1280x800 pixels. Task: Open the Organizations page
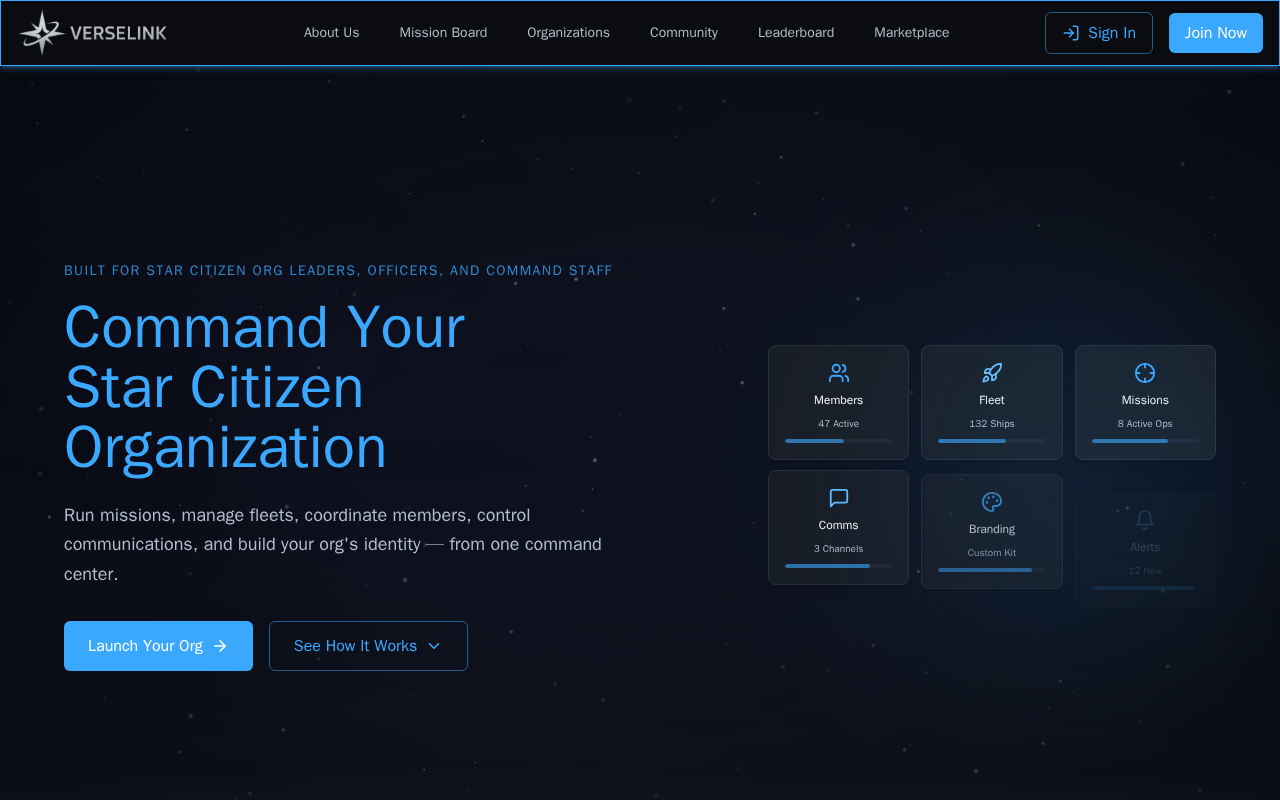(568, 33)
